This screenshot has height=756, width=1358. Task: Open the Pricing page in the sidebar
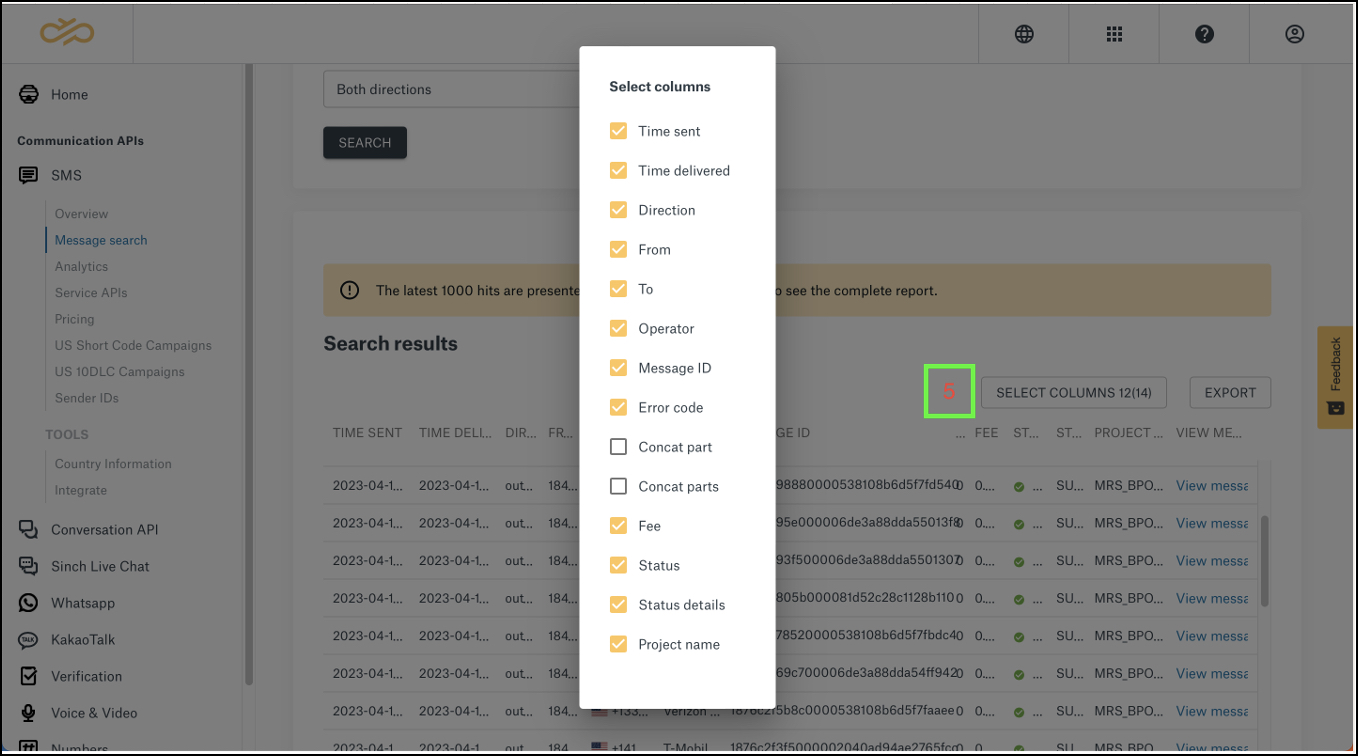pos(74,318)
